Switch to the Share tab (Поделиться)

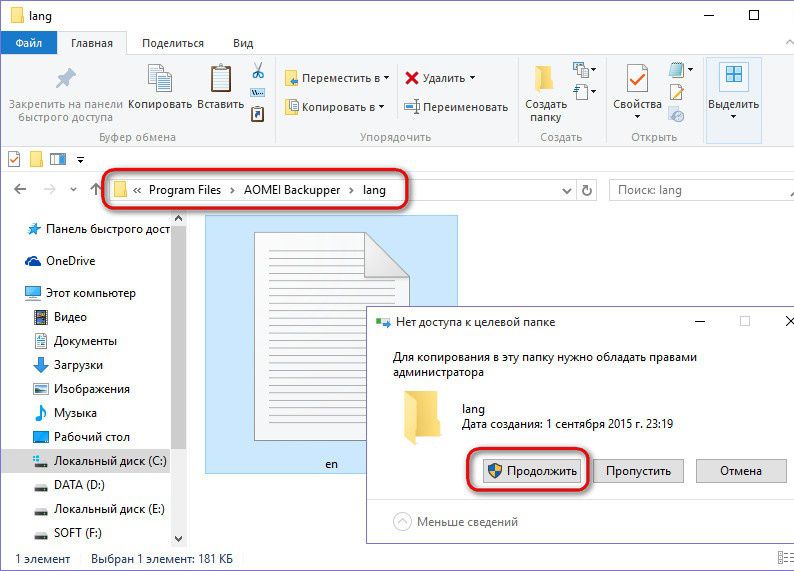point(172,43)
